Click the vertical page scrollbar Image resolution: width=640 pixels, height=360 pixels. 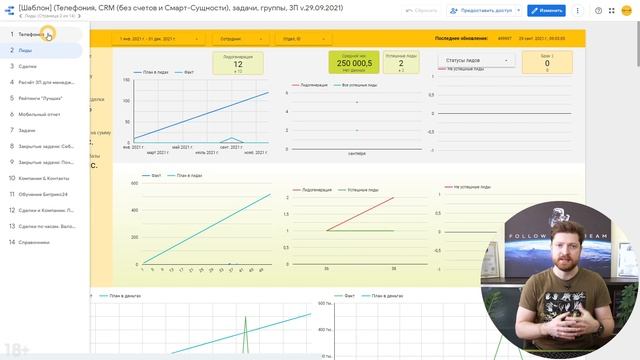coord(638,45)
